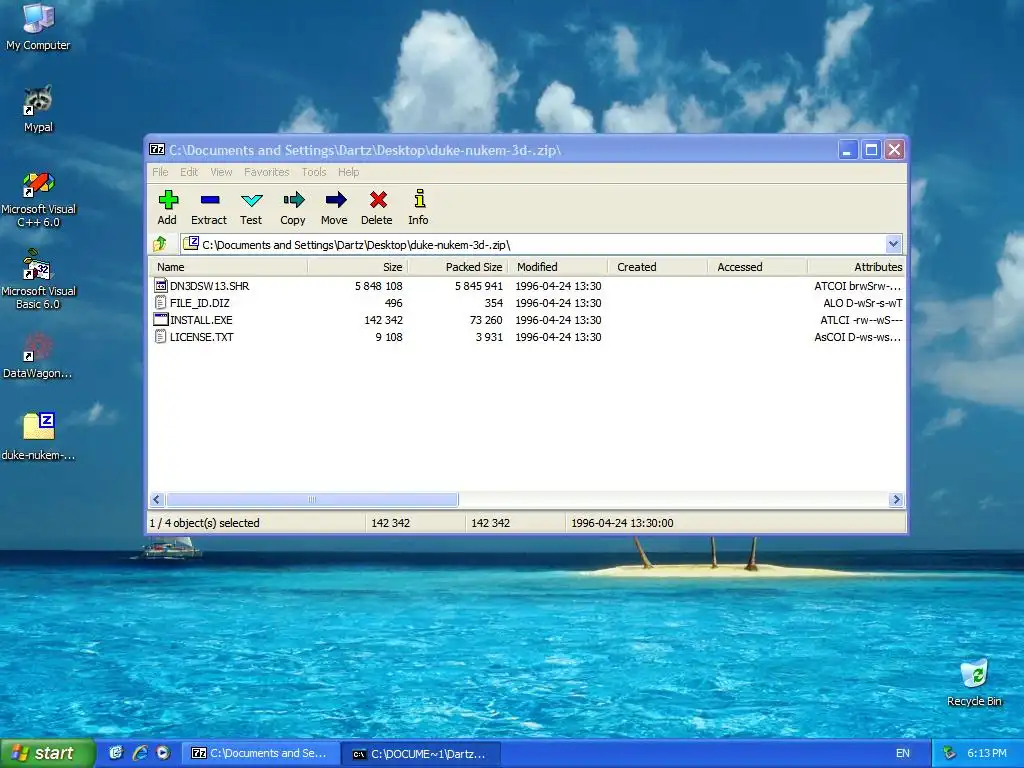Click the Start button
1024x768 pixels.
point(47,753)
